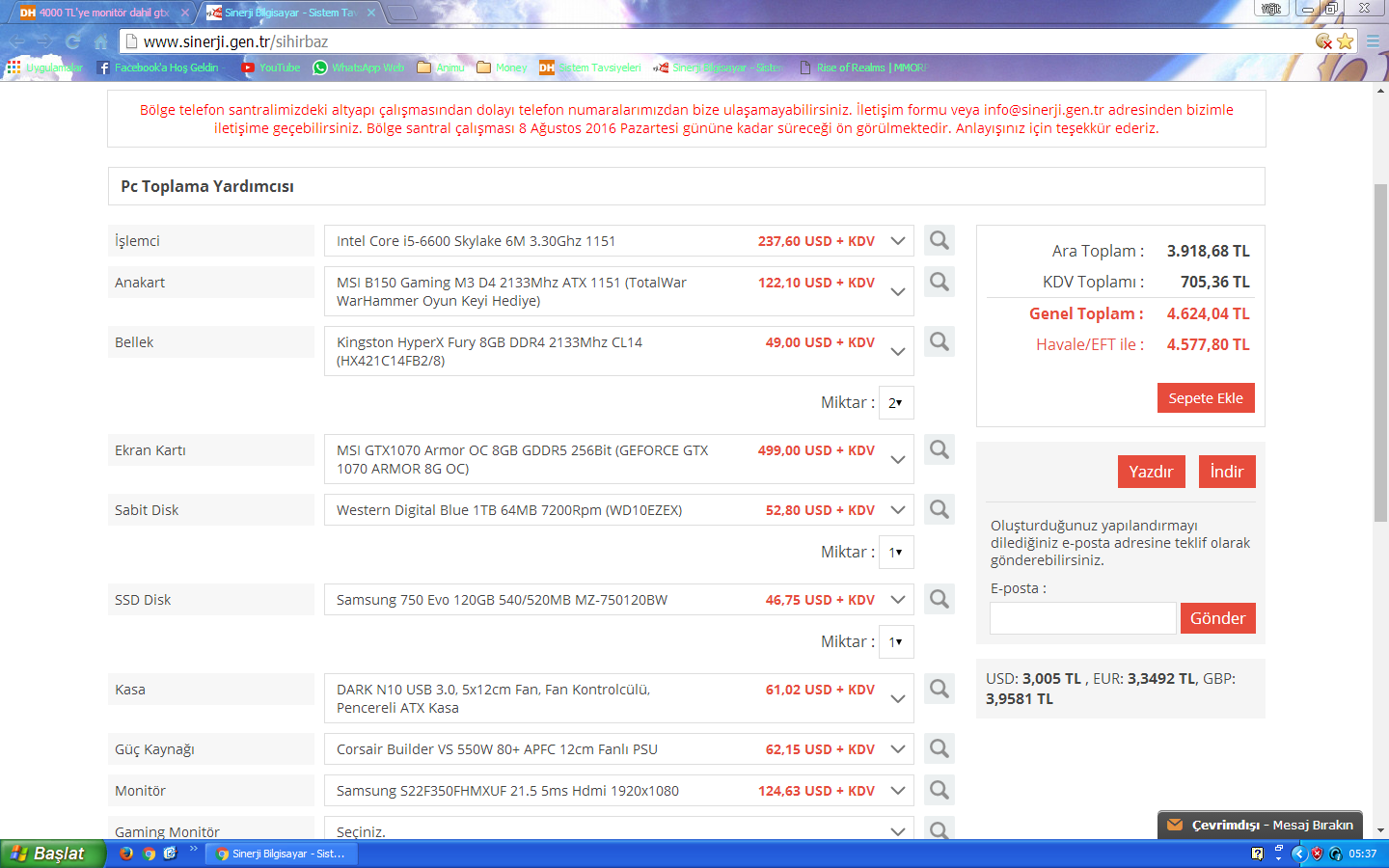1389x868 pixels.
Task: Click scrollbar down arrow
Action: click(1380, 829)
